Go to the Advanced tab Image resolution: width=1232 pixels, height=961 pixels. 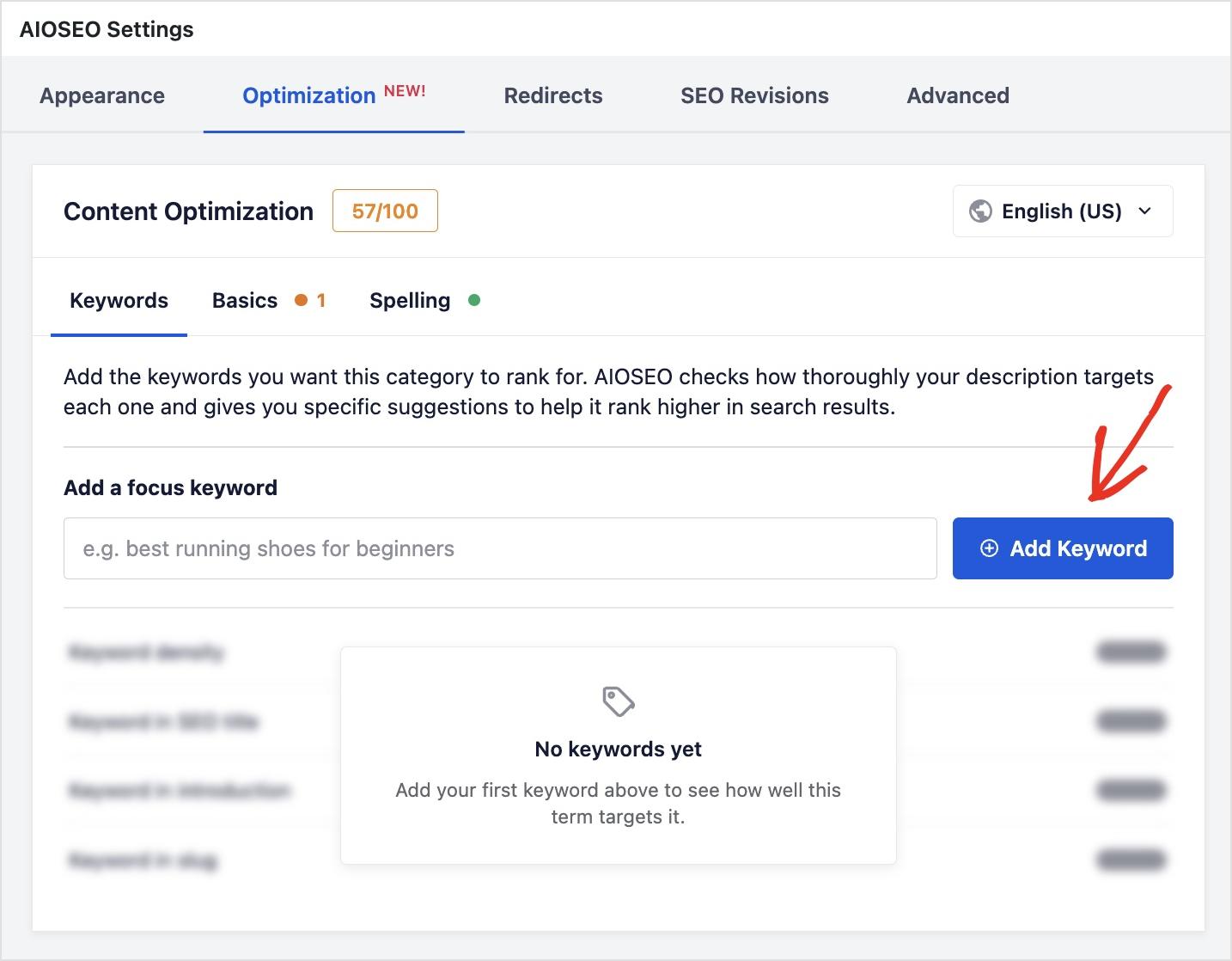pyautogui.click(x=958, y=95)
